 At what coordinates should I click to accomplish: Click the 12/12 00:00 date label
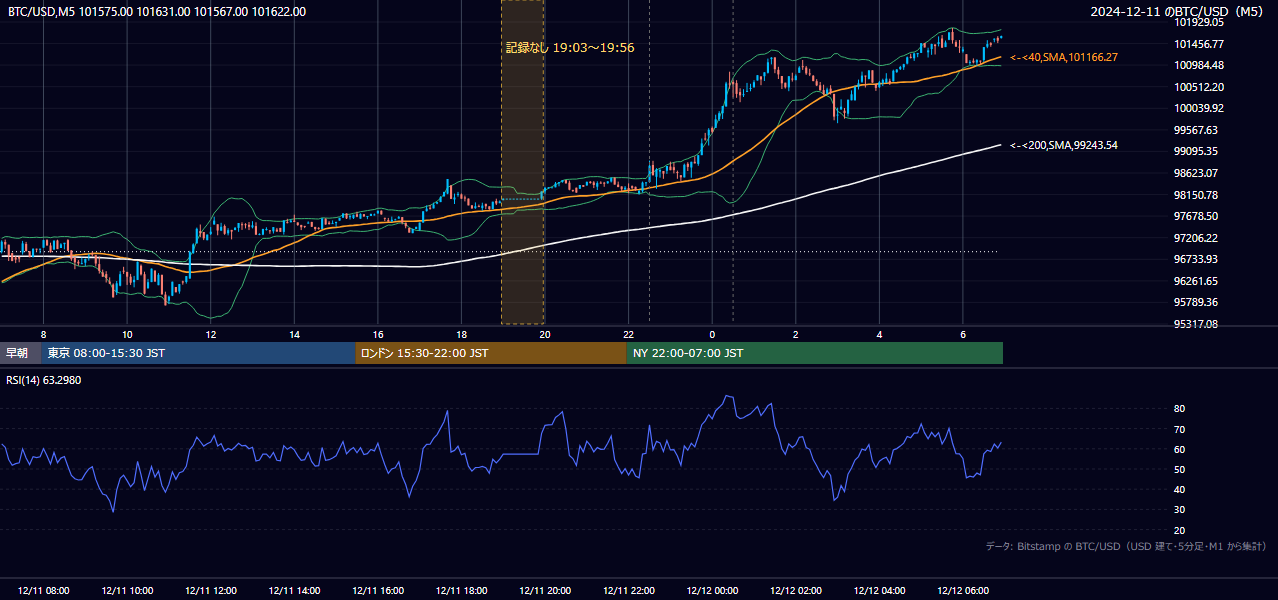click(712, 591)
